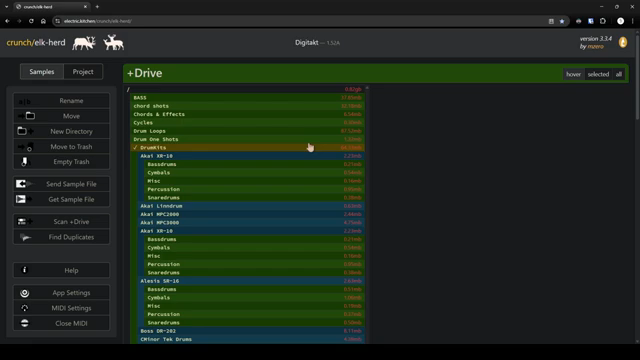
Task: Select the Cycles folder
Action: pos(247,122)
